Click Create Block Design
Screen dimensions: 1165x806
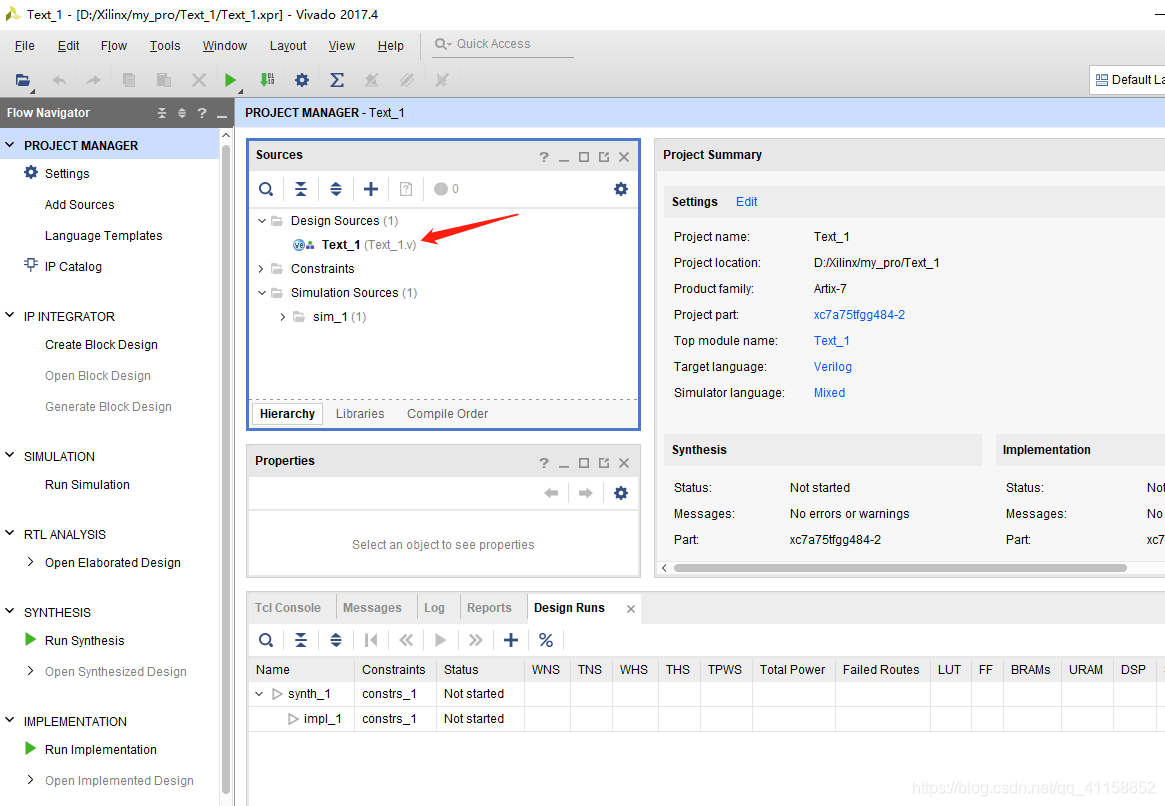101,345
